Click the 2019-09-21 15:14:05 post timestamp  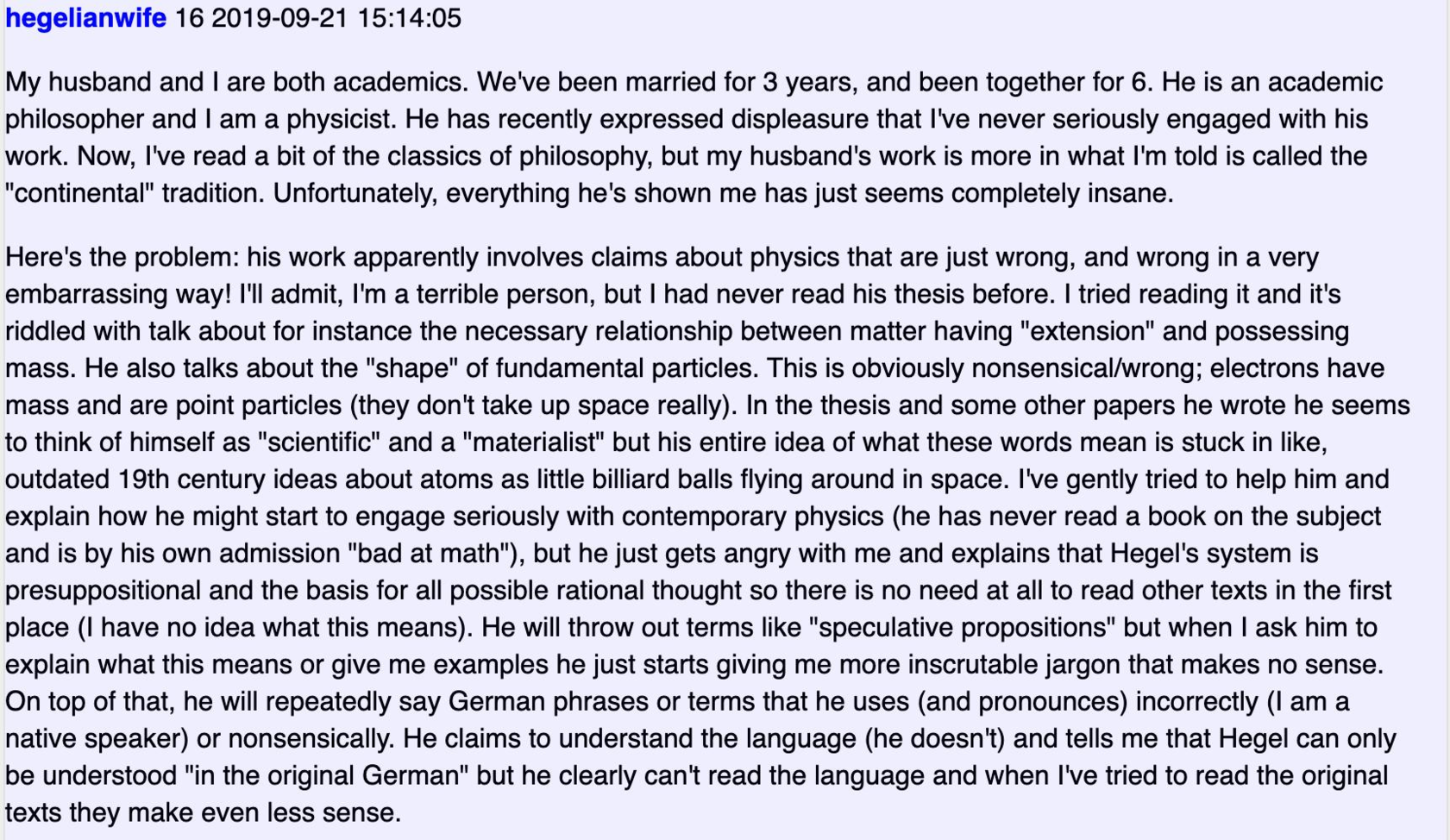tap(336, 18)
